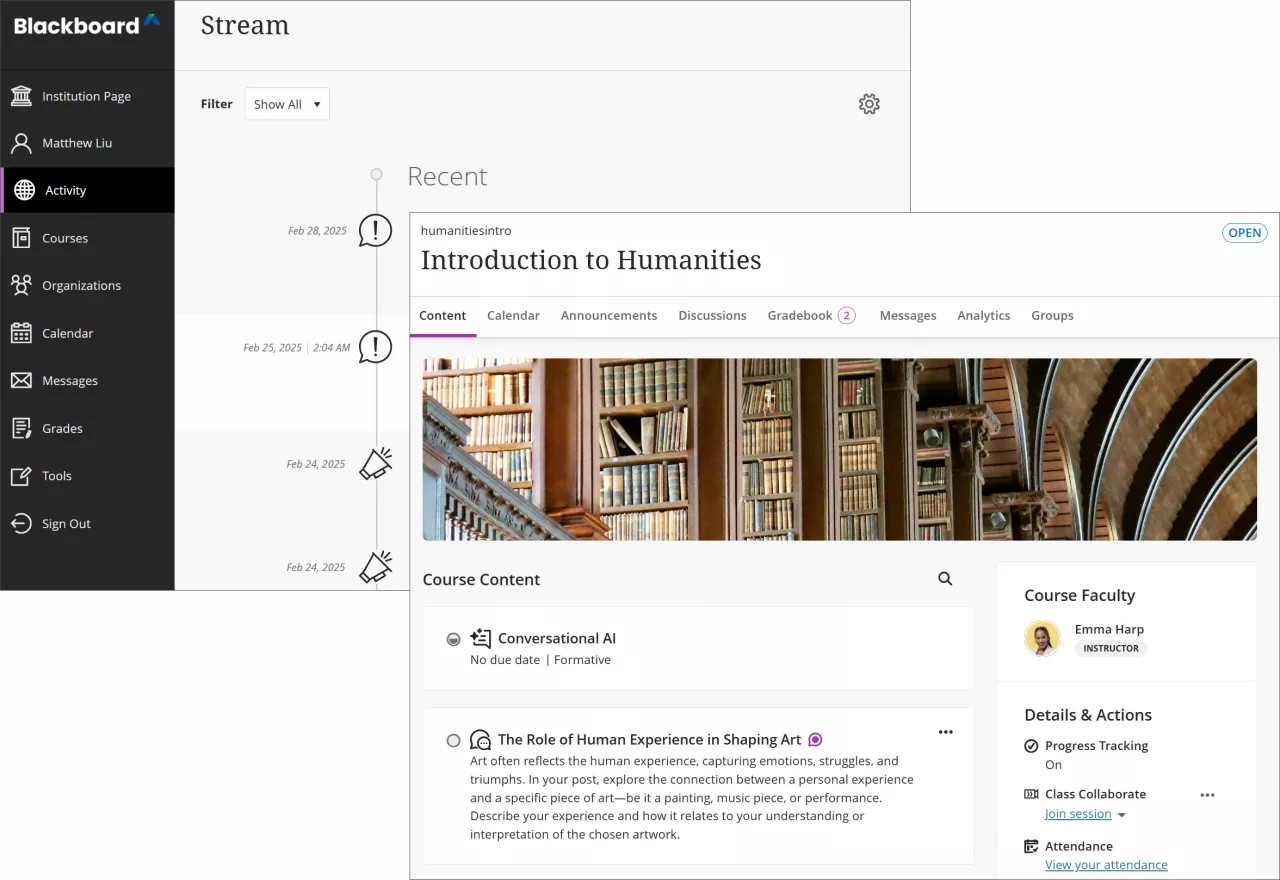
Task: Open the Courses sidebar icon
Action: [21, 237]
